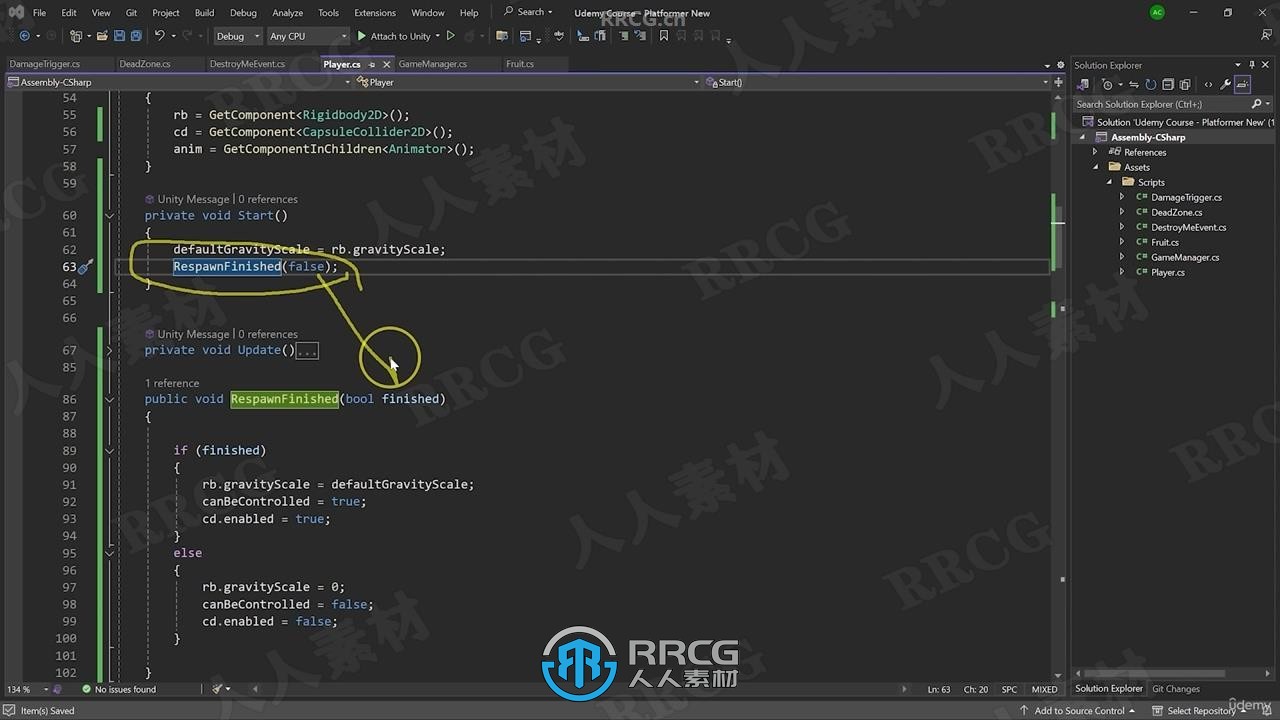
Task: Switch to GameManager.cs editor tab
Action: pos(432,64)
